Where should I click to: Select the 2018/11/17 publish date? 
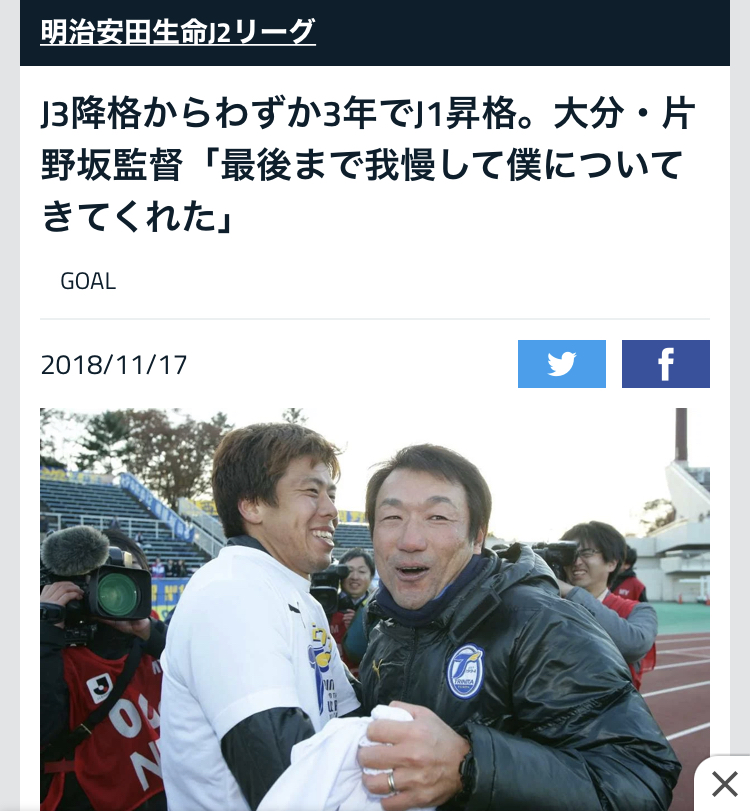[x=114, y=365]
